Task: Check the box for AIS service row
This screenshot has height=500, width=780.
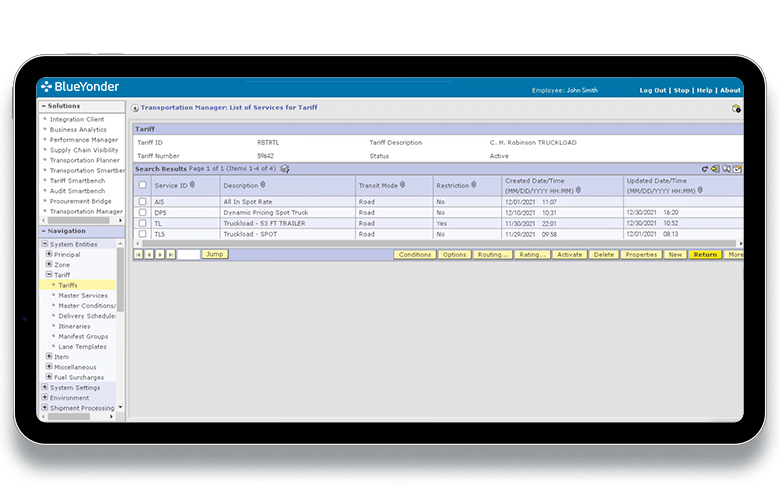Action: (143, 202)
